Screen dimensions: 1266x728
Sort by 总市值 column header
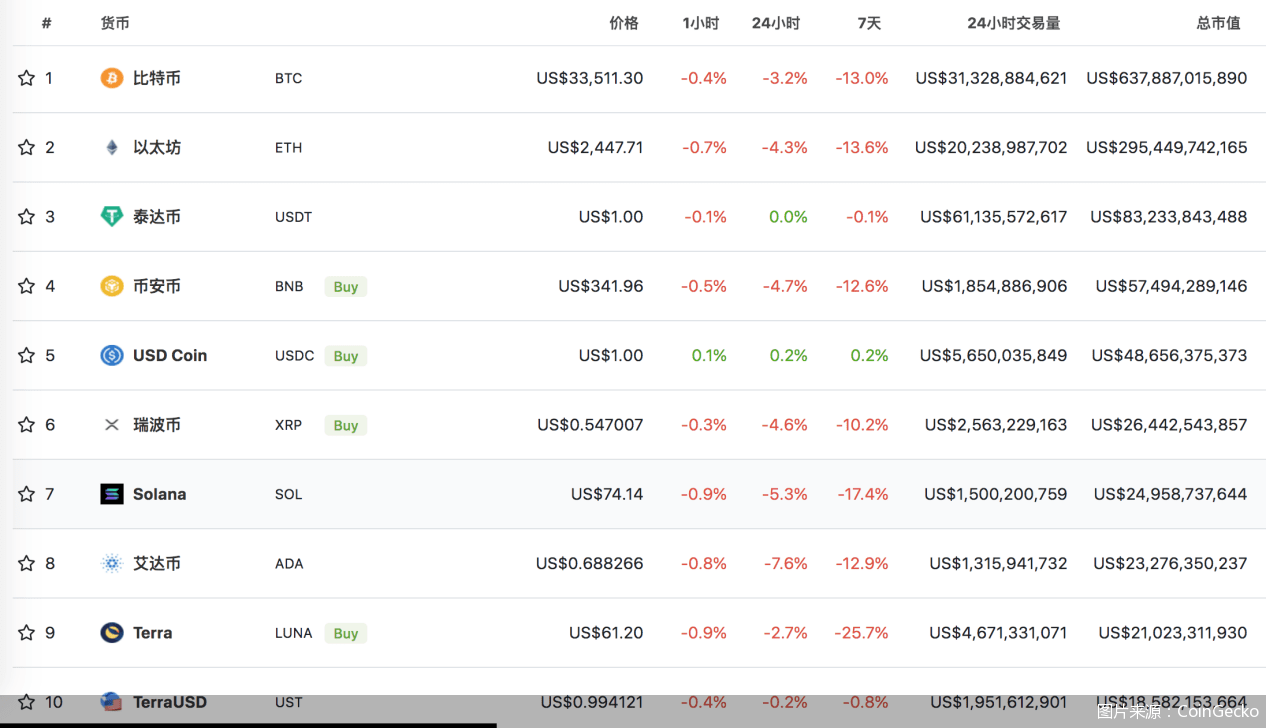(x=1218, y=23)
